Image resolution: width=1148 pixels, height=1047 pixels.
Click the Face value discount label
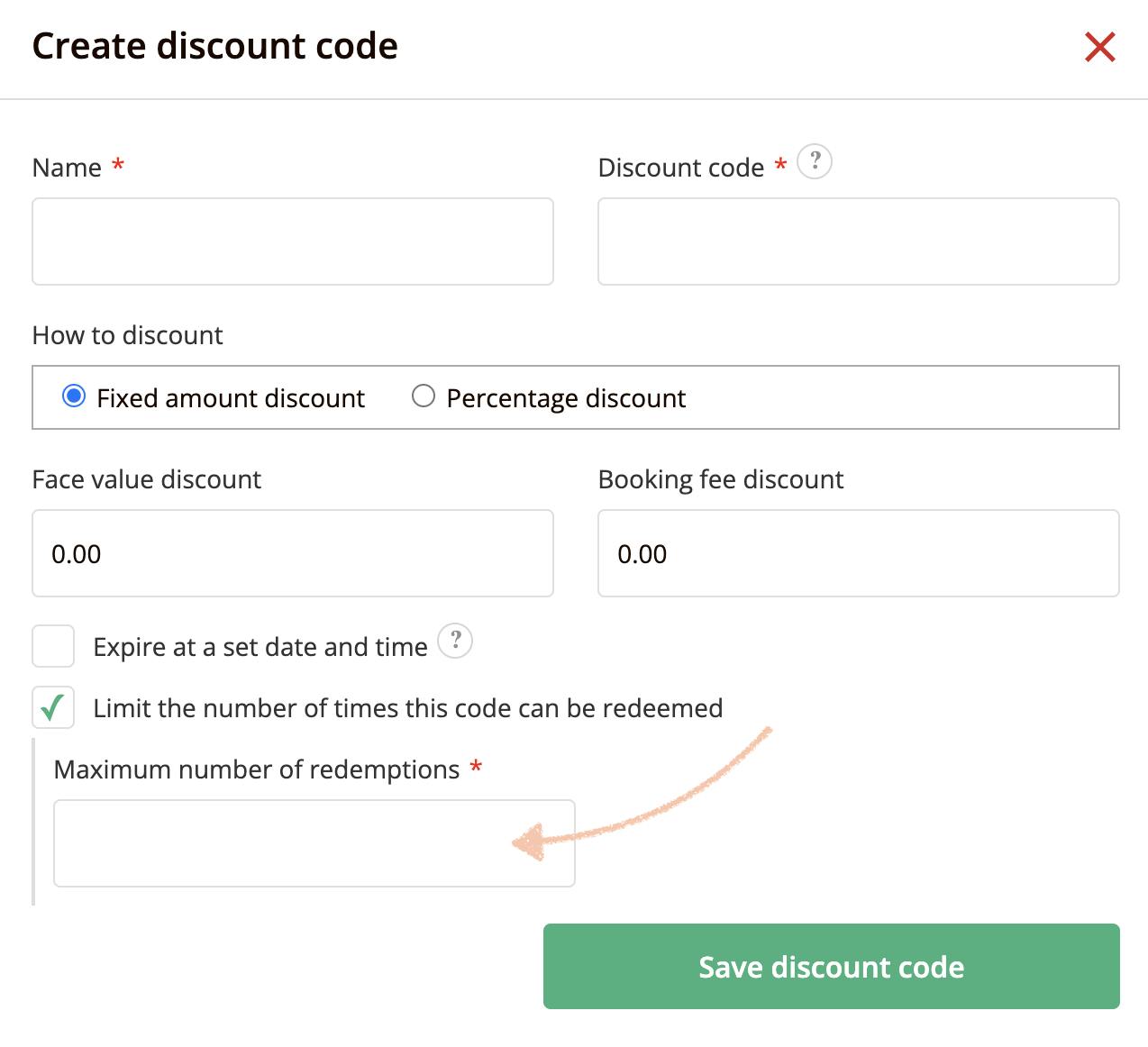pyautogui.click(x=147, y=478)
